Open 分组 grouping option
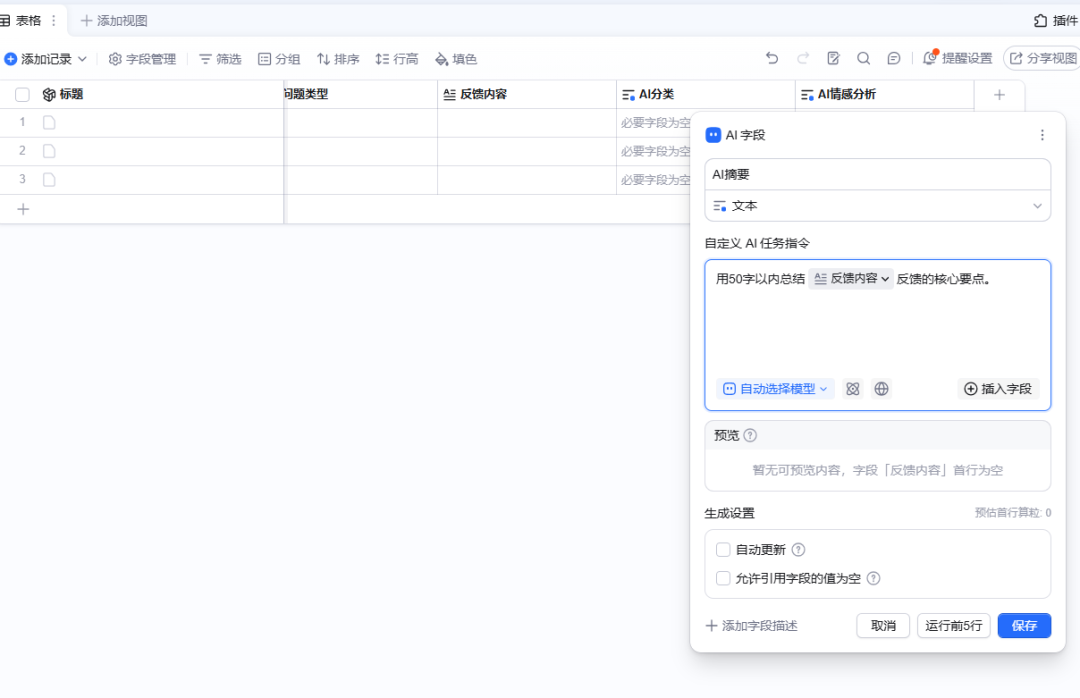The height and width of the screenshot is (698, 1080). point(279,59)
